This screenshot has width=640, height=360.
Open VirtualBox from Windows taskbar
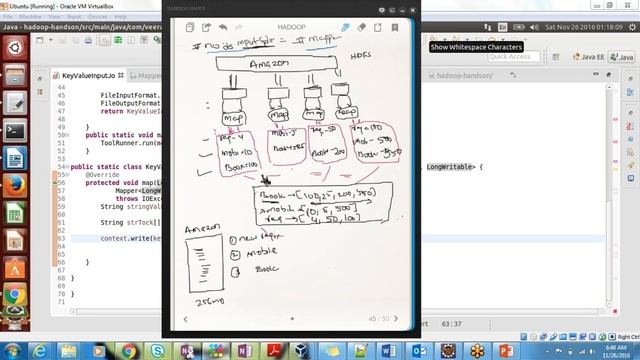pyautogui.click(x=302, y=351)
